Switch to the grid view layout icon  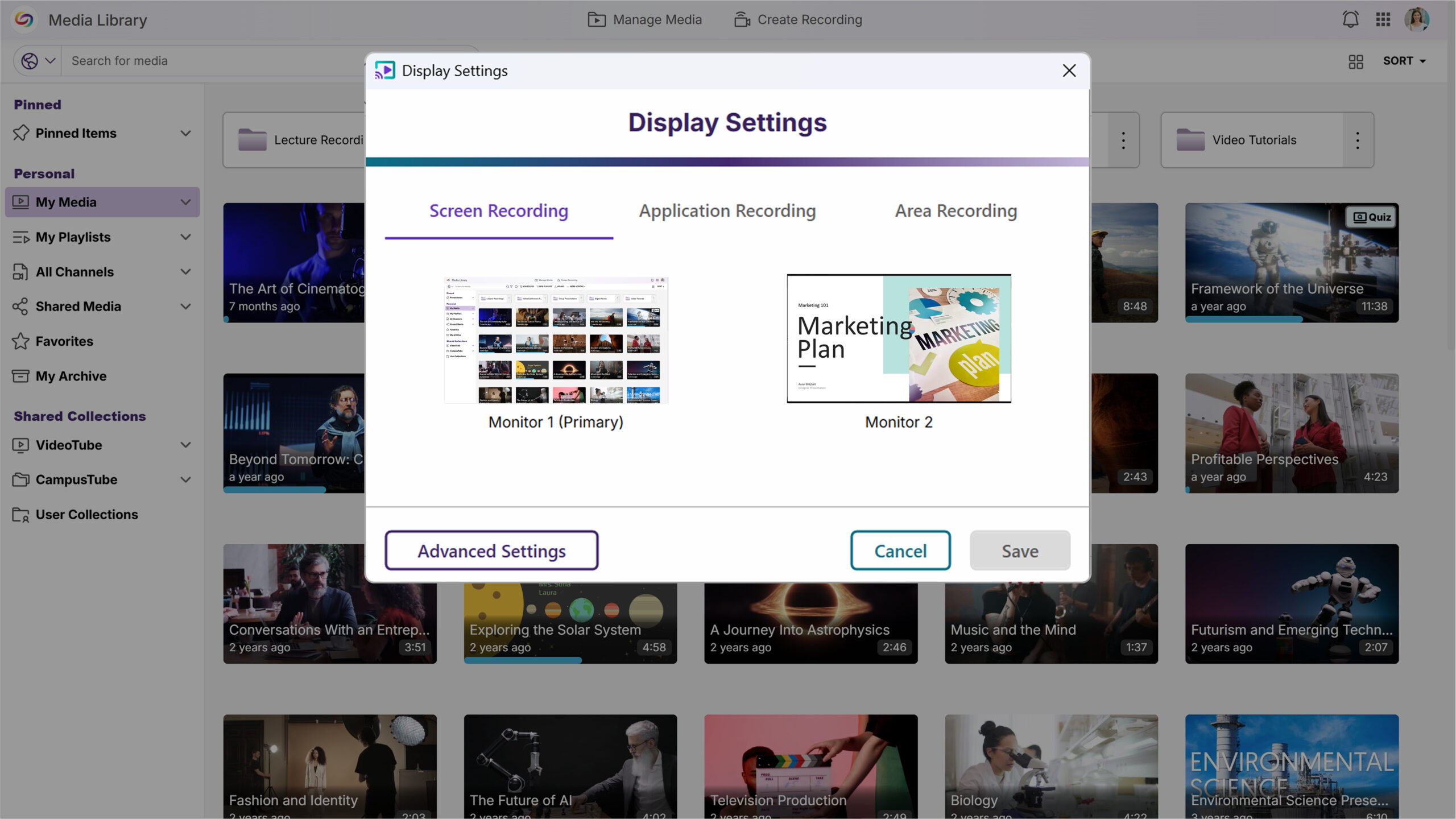1355,61
